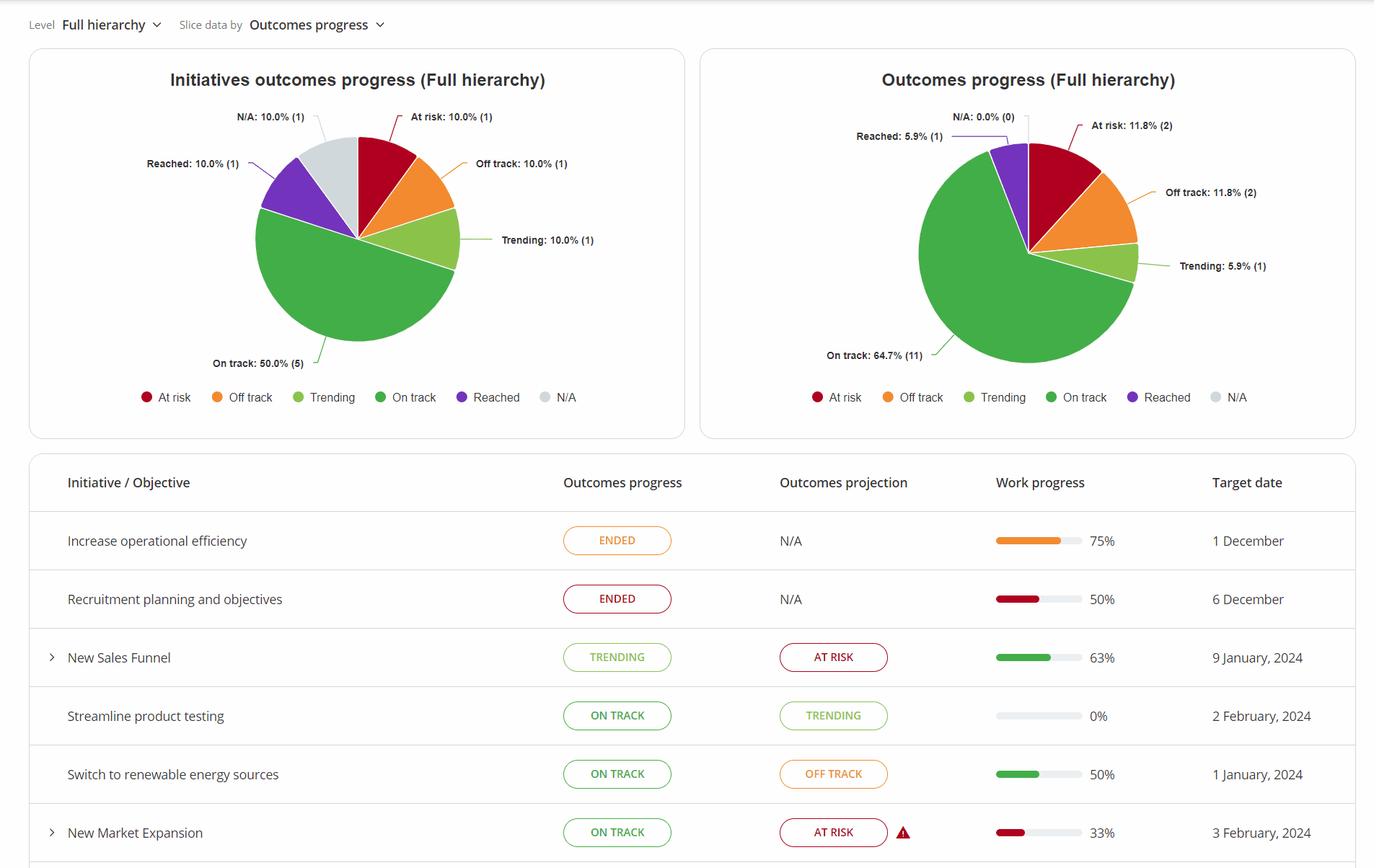Open the "Slice data by" dropdown
1374x868 pixels.
(317, 25)
